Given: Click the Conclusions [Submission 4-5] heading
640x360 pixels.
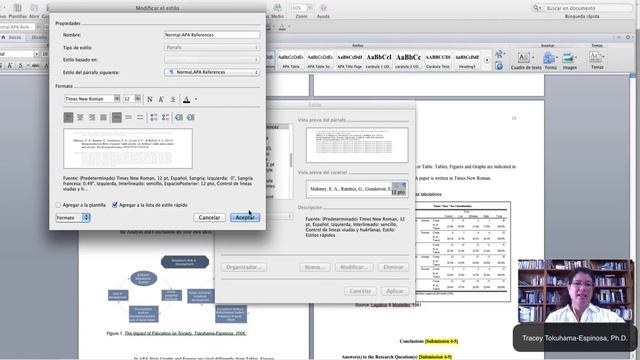Looking at the screenshot, I should click(x=429, y=341).
